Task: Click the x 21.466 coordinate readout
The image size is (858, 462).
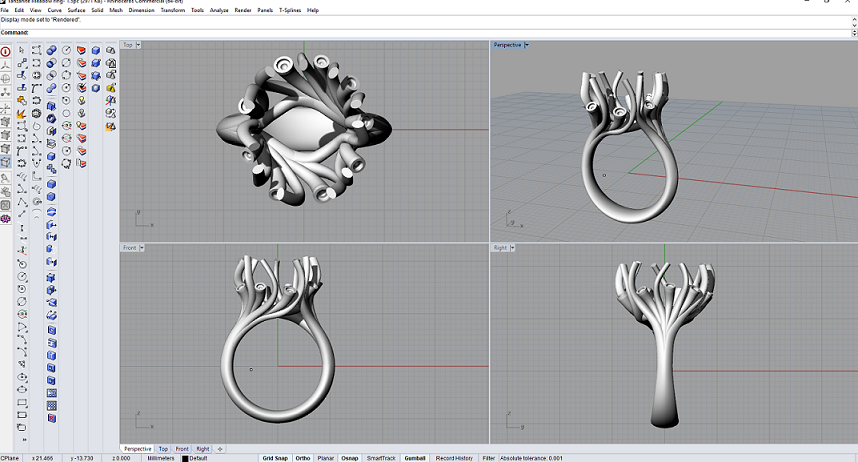Action: [x=42, y=458]
